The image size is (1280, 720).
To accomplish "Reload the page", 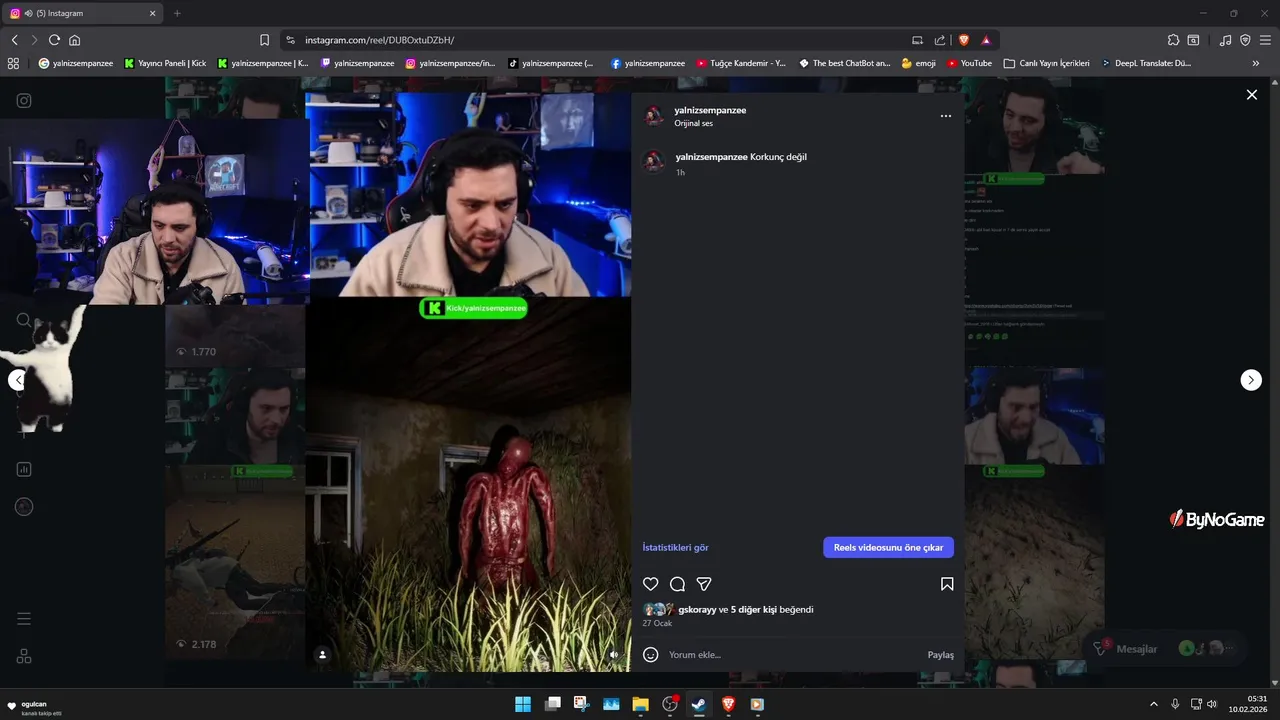I will [x=54, y=40].
